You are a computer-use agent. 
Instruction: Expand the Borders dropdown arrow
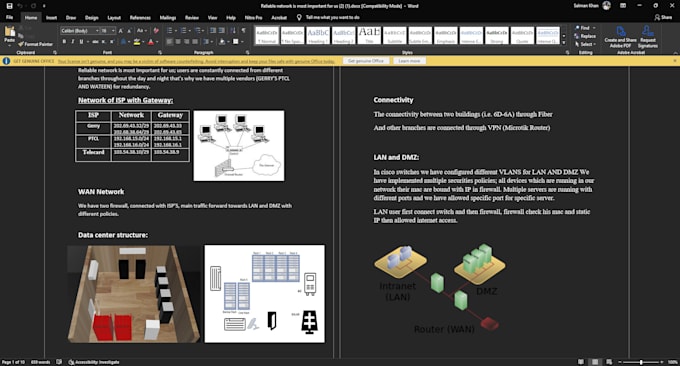click(x=242, y=42)
